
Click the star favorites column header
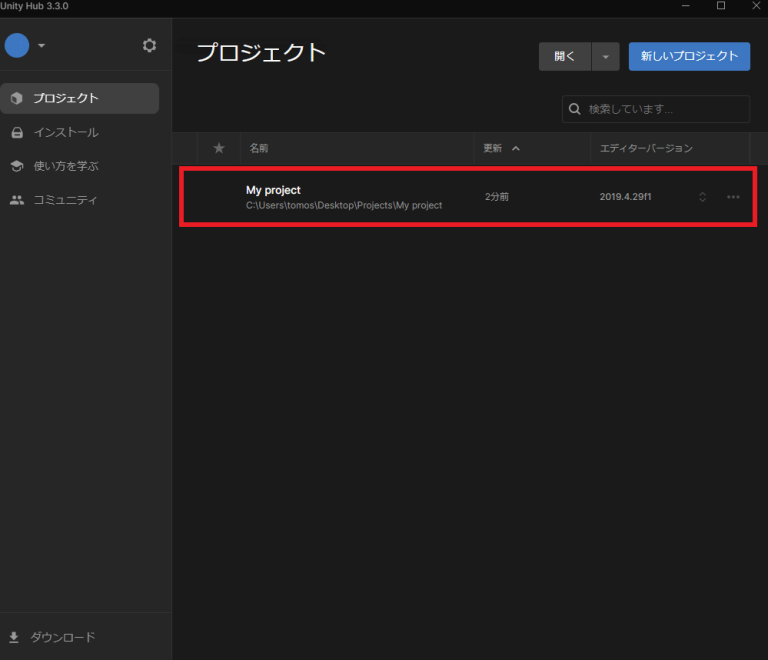(219, 148)
